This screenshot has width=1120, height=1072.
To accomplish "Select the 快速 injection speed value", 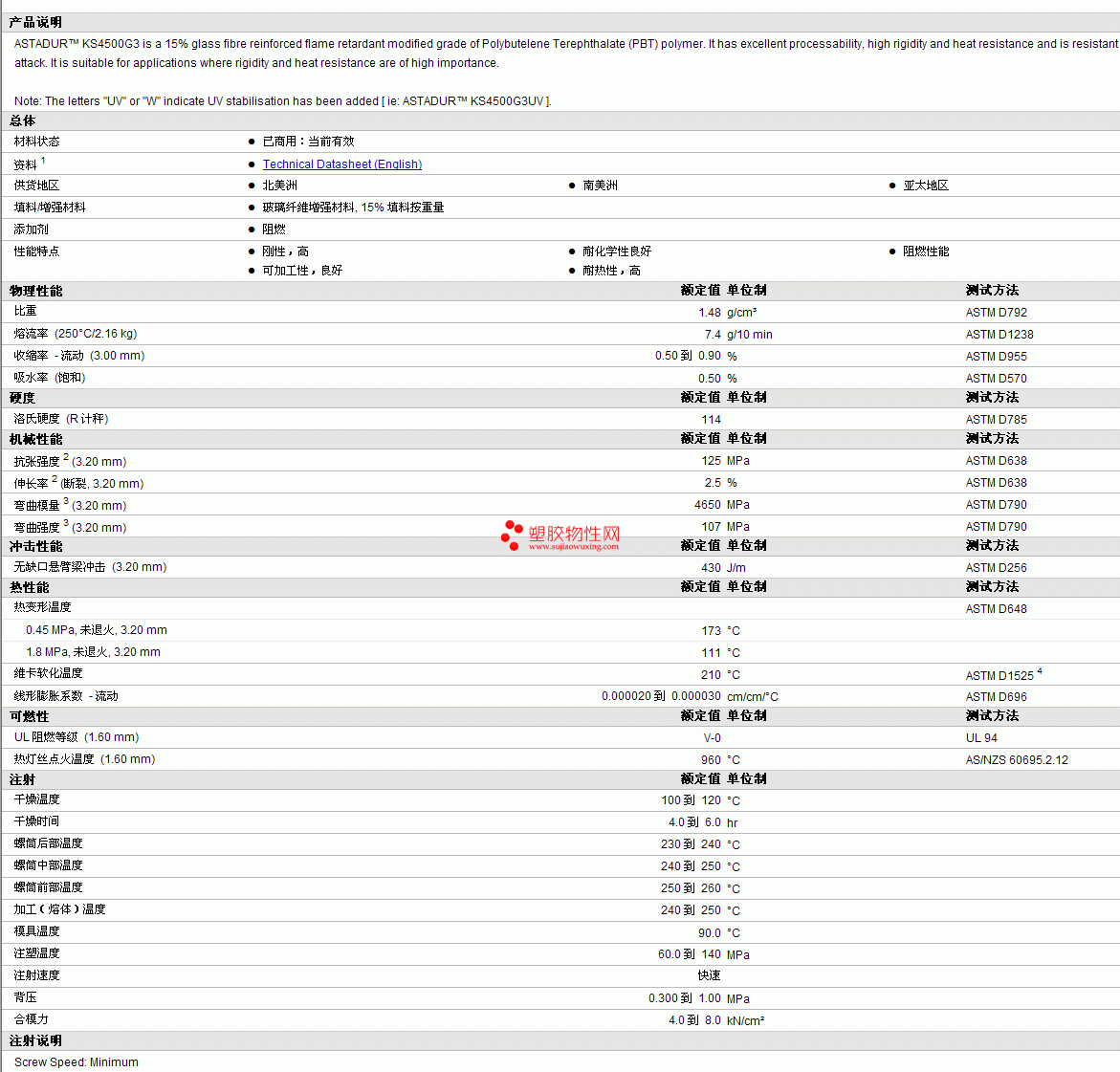I will point(710,975).
